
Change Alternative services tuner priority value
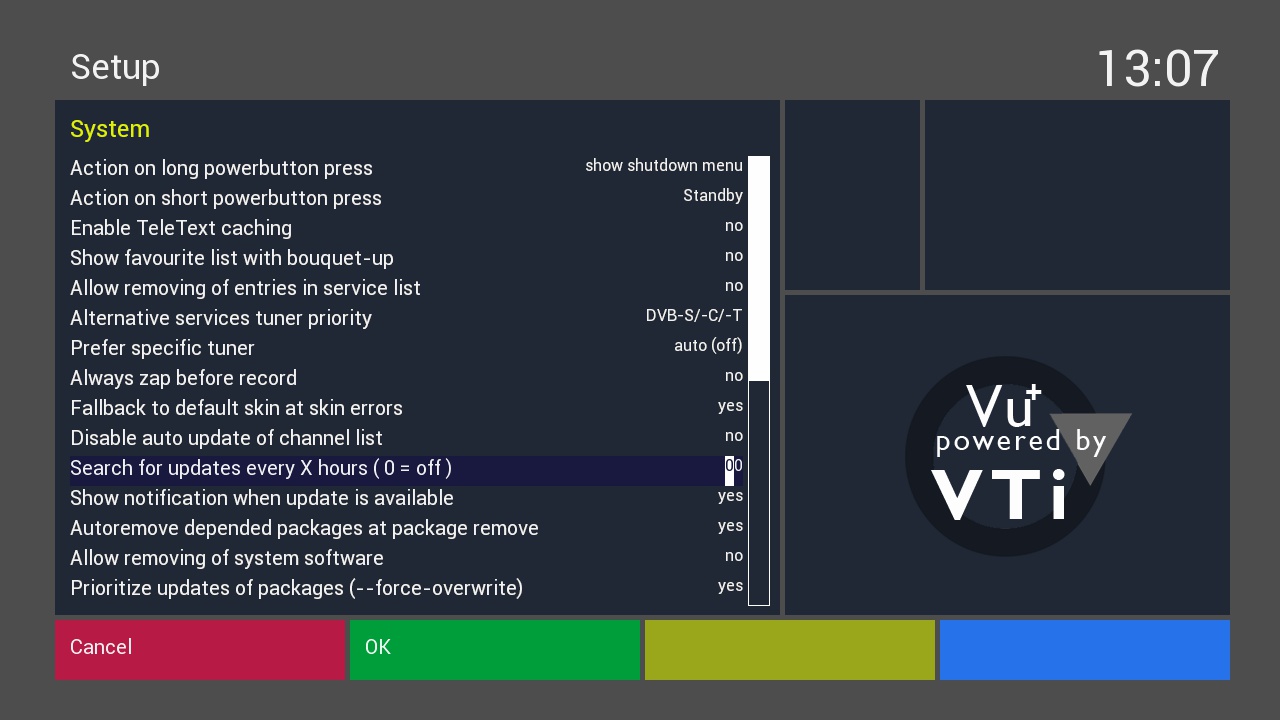point(694,316)
